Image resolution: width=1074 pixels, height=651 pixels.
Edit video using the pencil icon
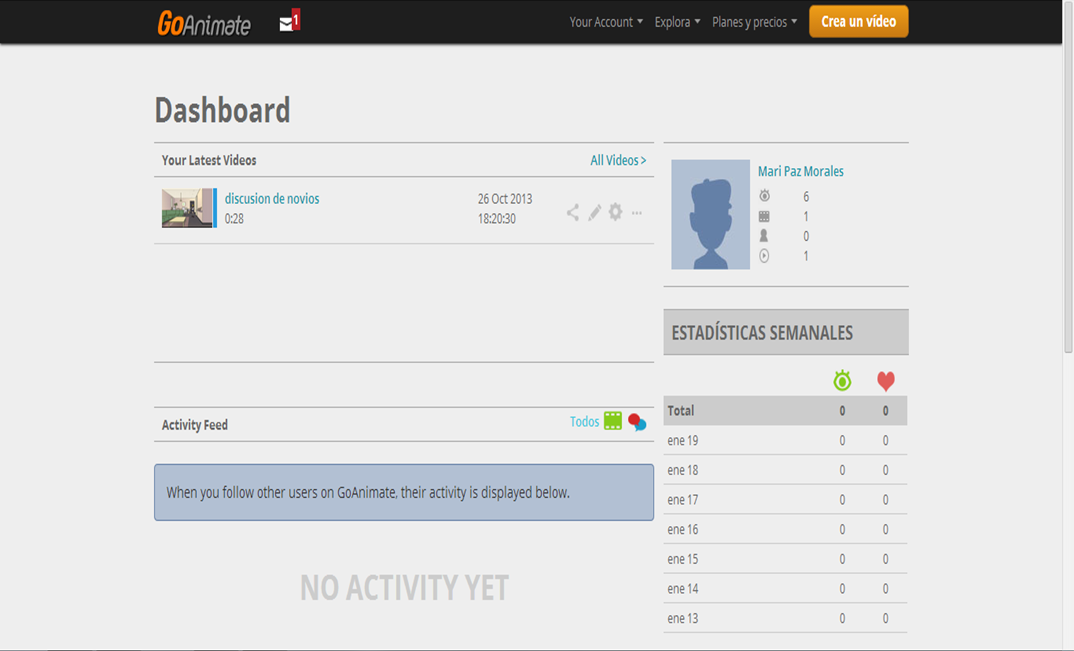point(594,212)
